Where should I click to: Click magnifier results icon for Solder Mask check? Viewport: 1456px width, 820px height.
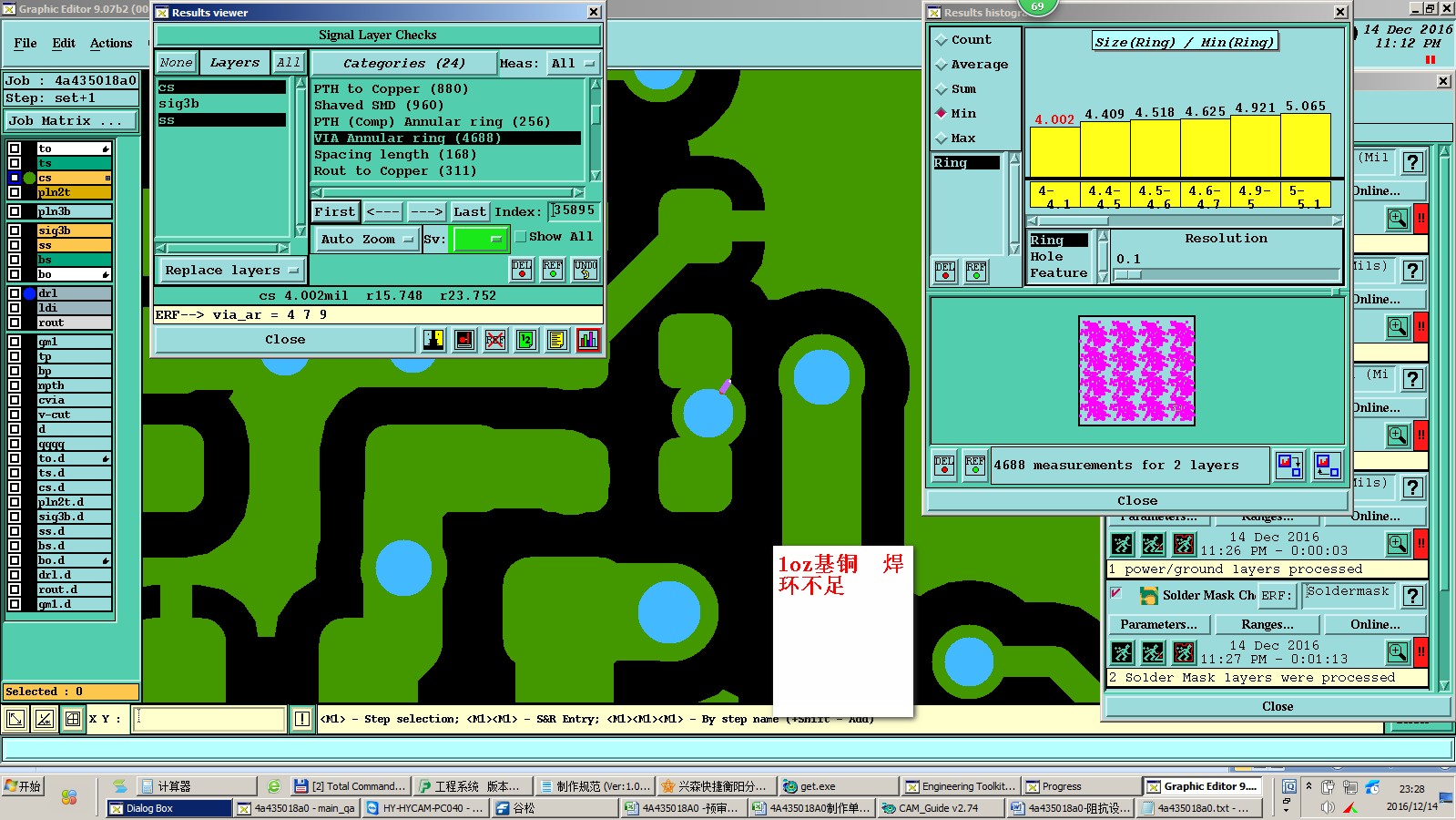[x=1398, y=652]
